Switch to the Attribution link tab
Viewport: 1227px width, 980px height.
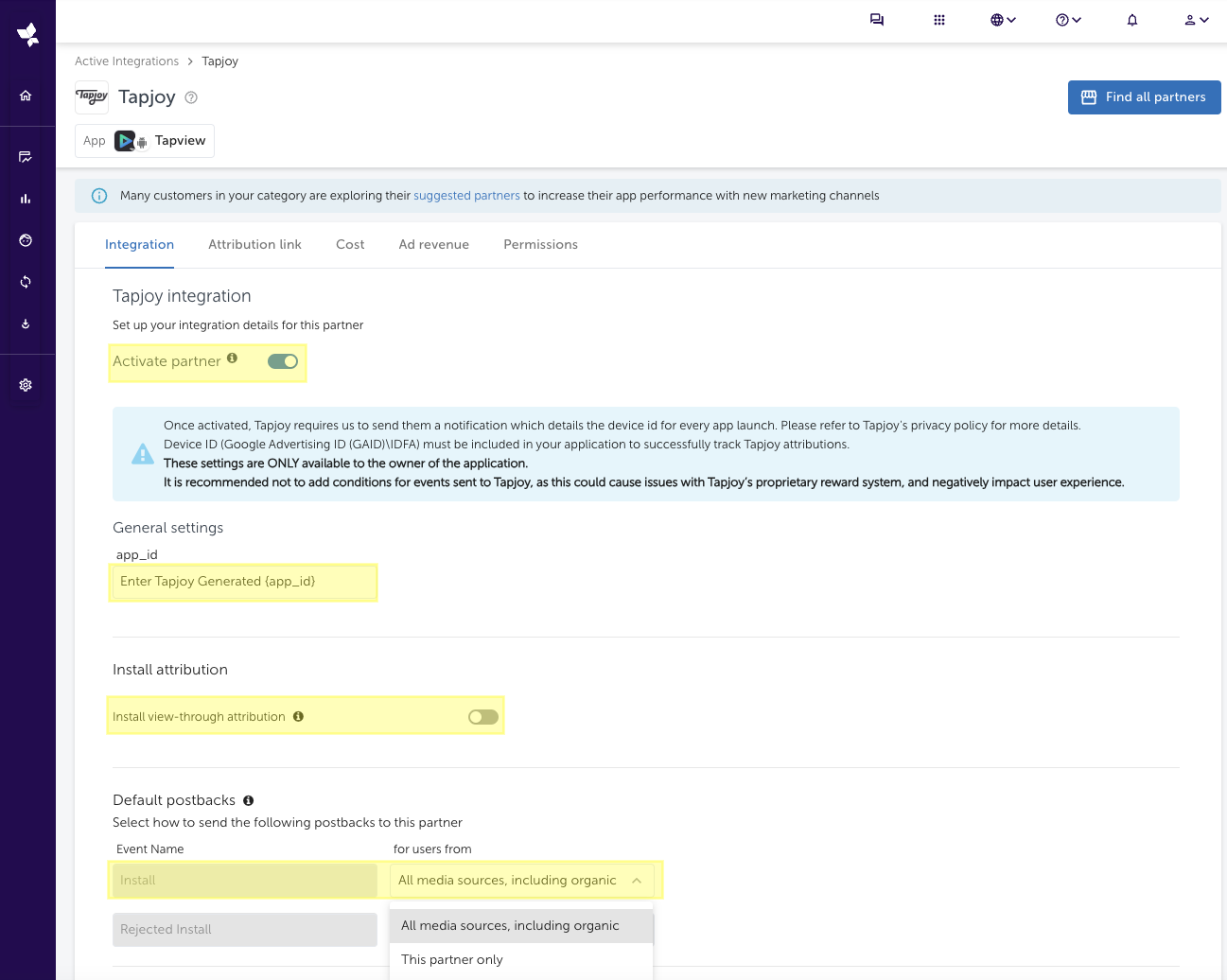point(254,244)
